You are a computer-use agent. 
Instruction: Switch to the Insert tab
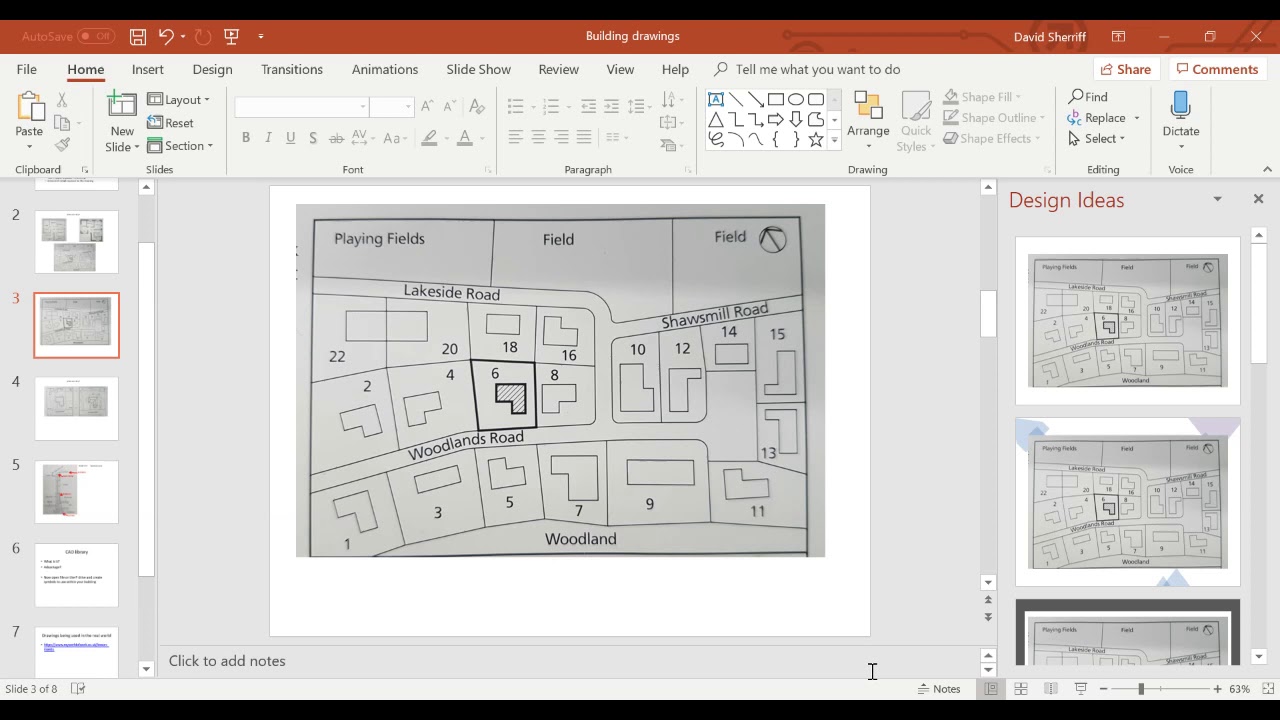click(x=148, y=69)
